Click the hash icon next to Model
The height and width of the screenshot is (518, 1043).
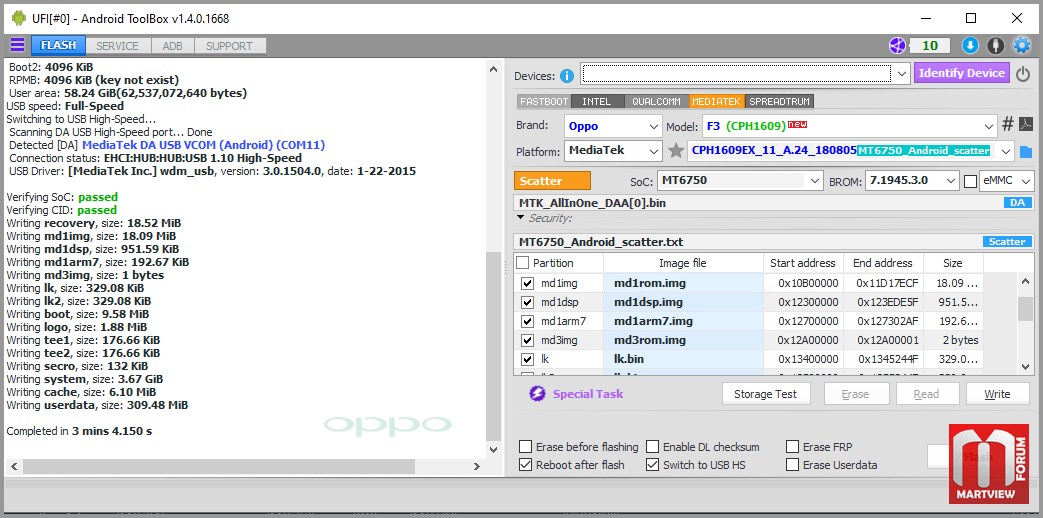pyautogui.click(x=1008, y=124)
